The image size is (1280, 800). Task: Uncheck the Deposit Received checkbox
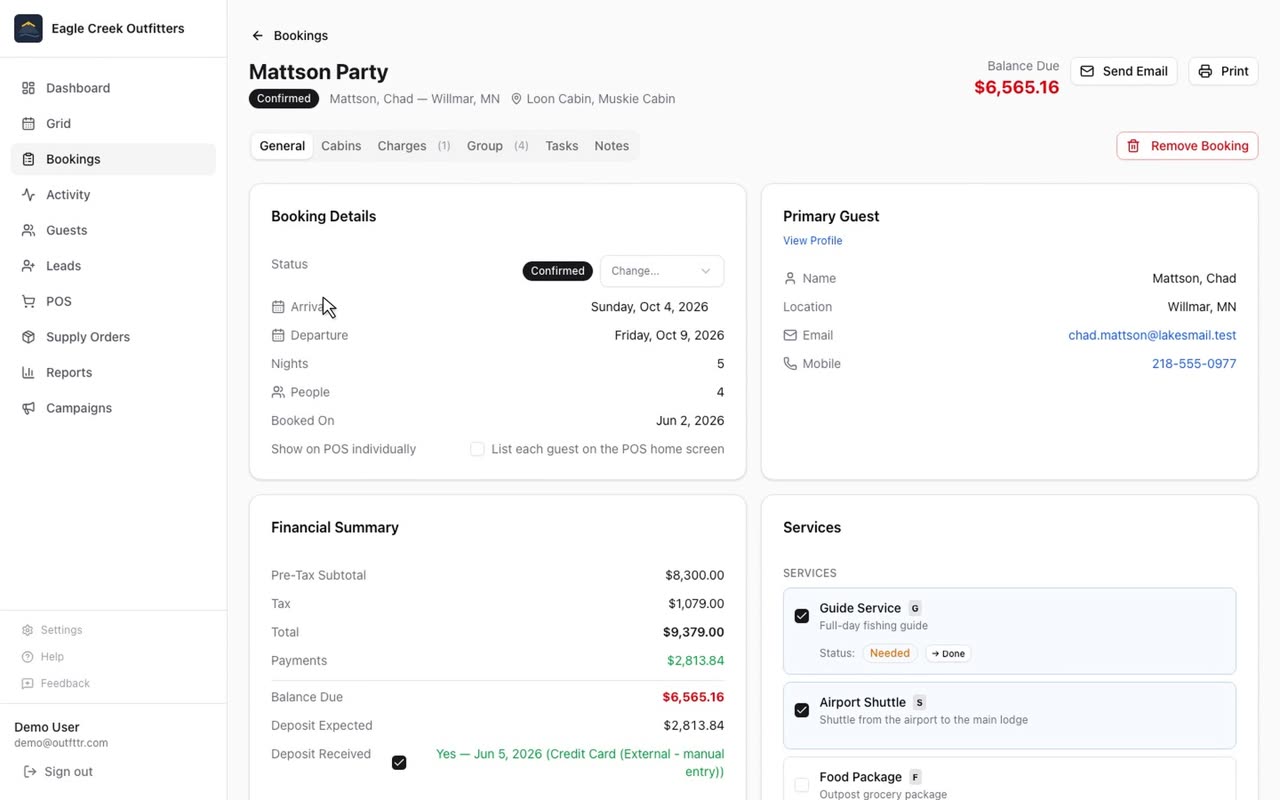[x=399, y=763]
